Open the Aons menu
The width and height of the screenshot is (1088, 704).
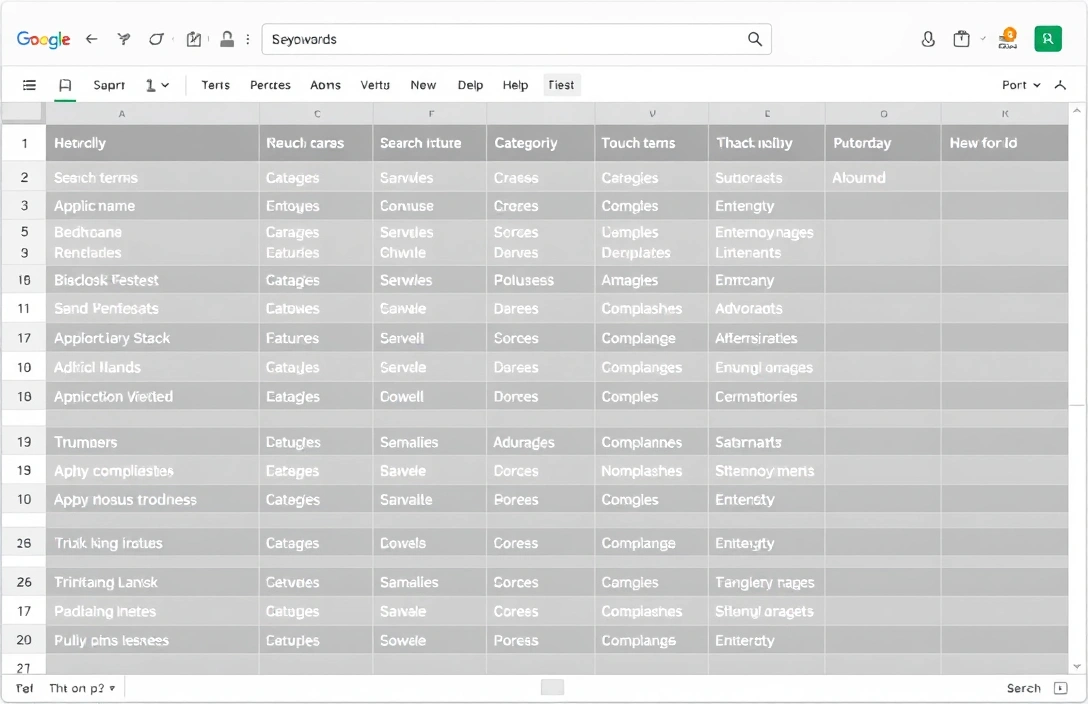tap(325, 85)
